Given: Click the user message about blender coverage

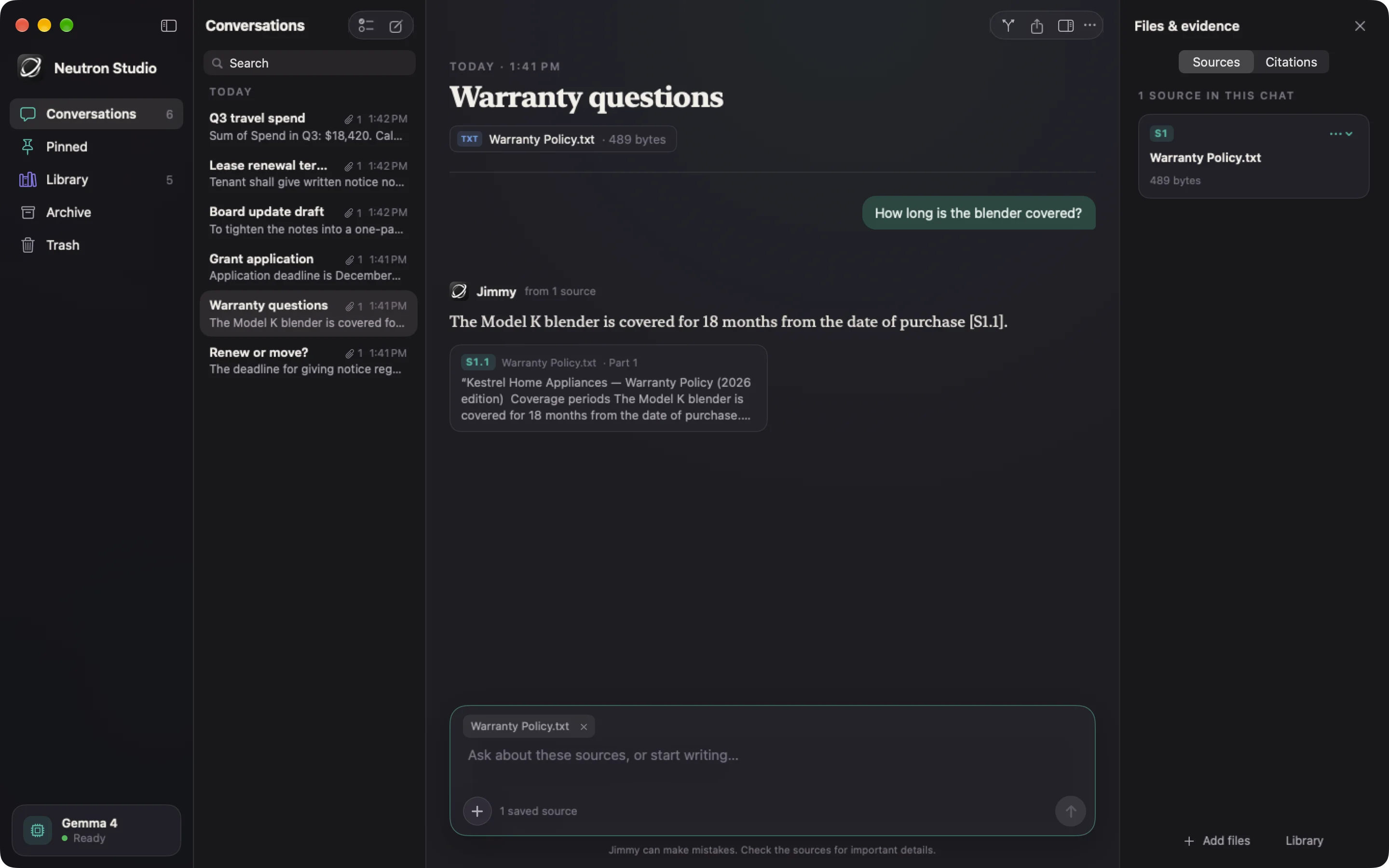Looking at the screenshot, I should [x=979, y=213].
